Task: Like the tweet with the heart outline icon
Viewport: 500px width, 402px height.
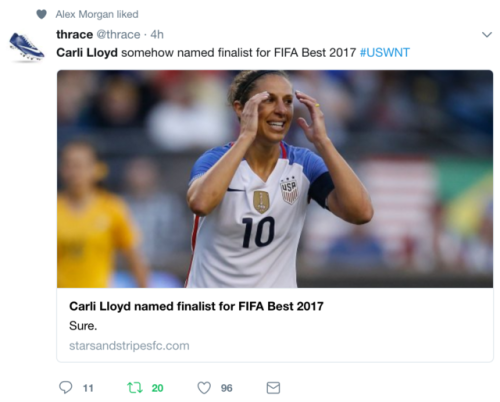Action: pyautogui.click(x=204, y=388)
